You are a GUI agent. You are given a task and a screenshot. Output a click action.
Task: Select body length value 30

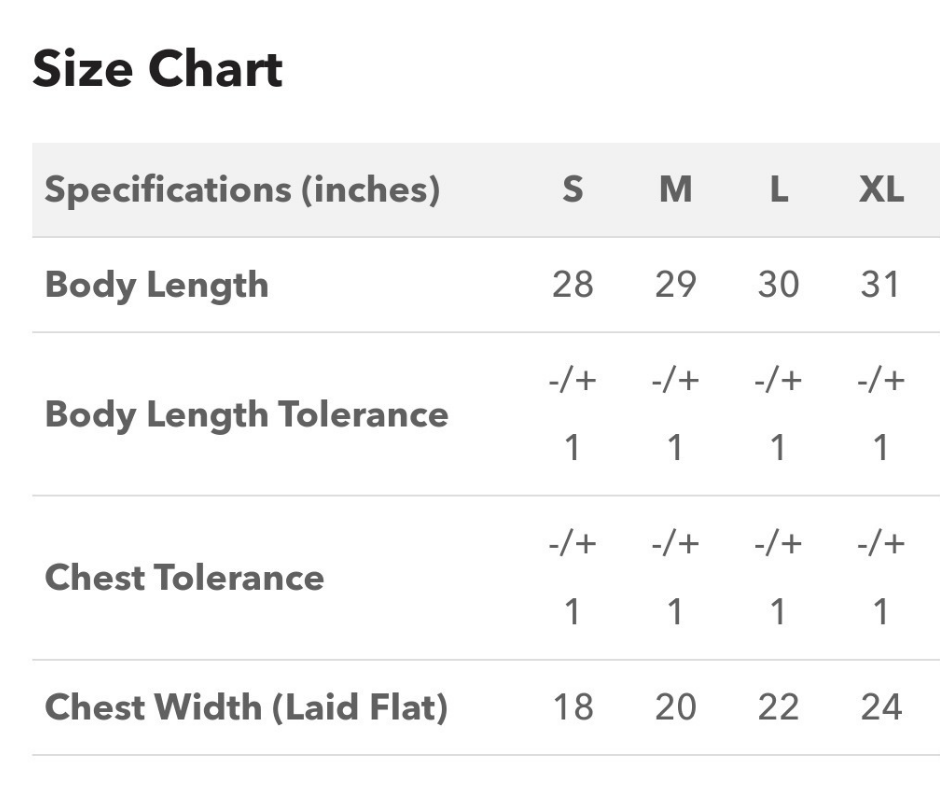(778, 285)
